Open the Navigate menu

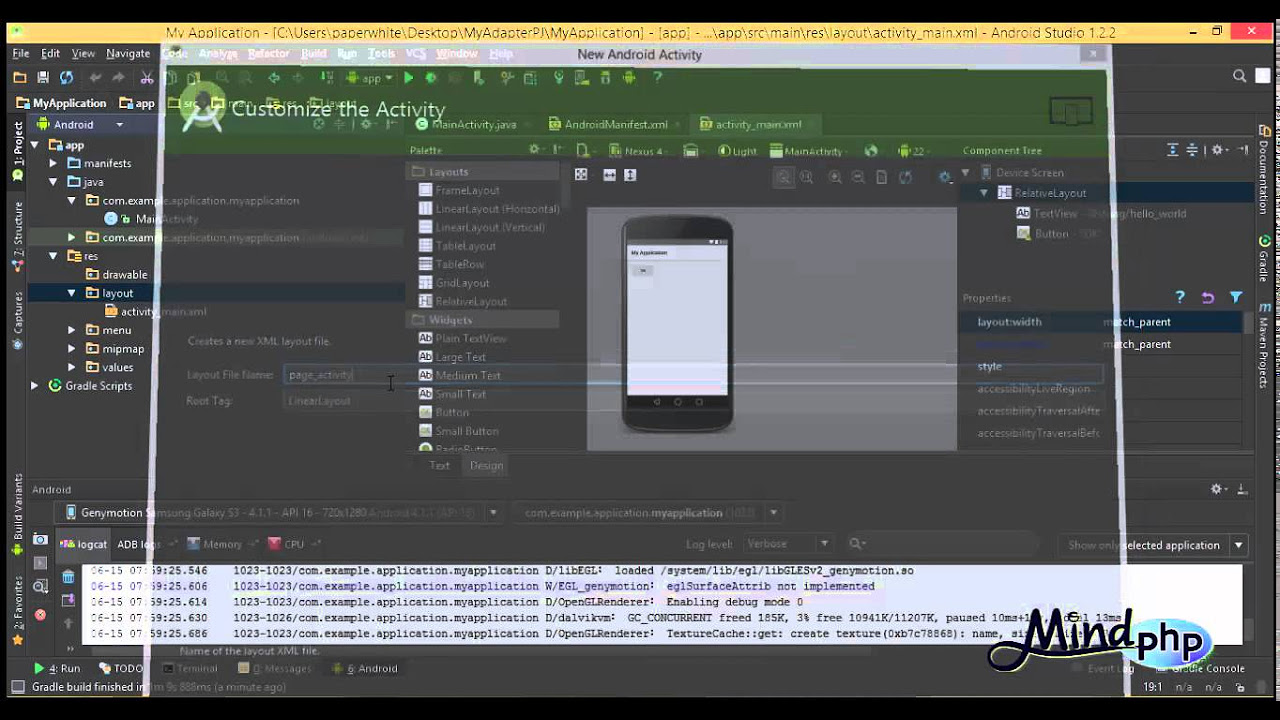pyautogui.click(x=128, y=53)
